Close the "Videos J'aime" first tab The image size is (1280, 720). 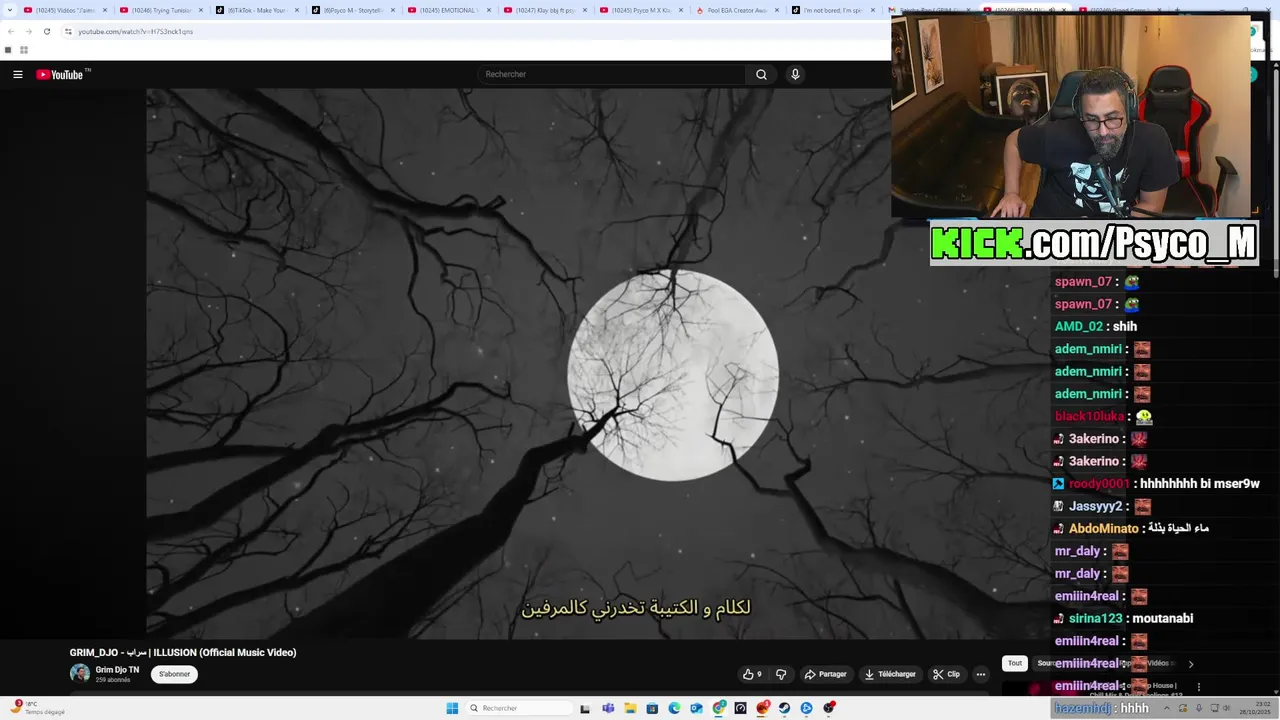point(104,10)
